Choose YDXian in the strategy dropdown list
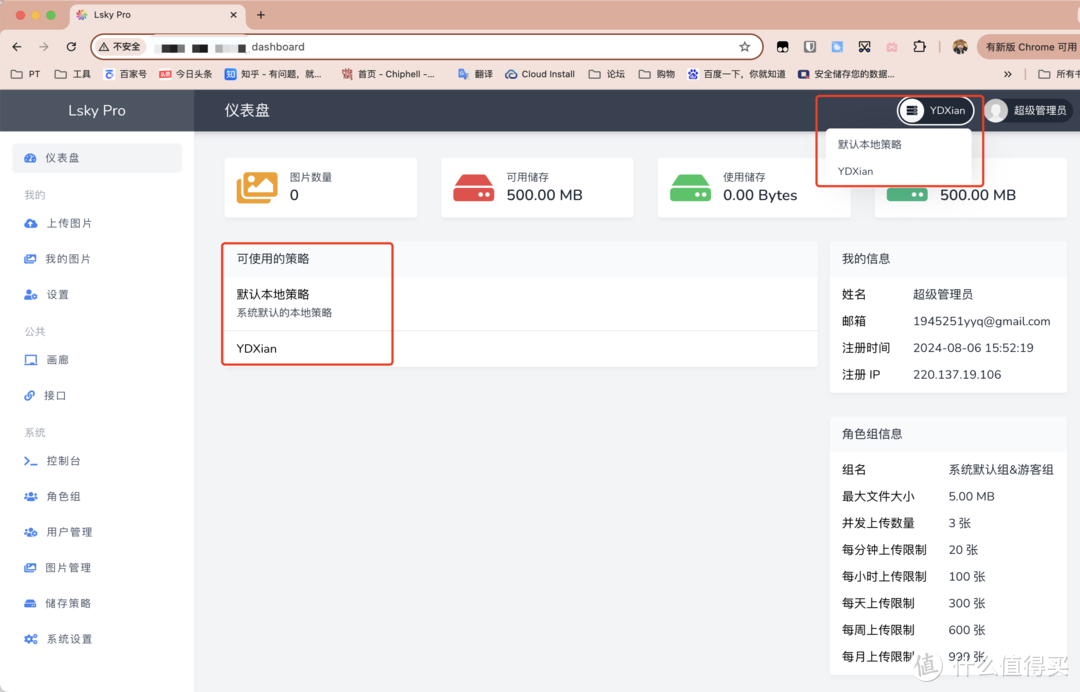This screenshot has width=1080, height=692. pos(855,170)
